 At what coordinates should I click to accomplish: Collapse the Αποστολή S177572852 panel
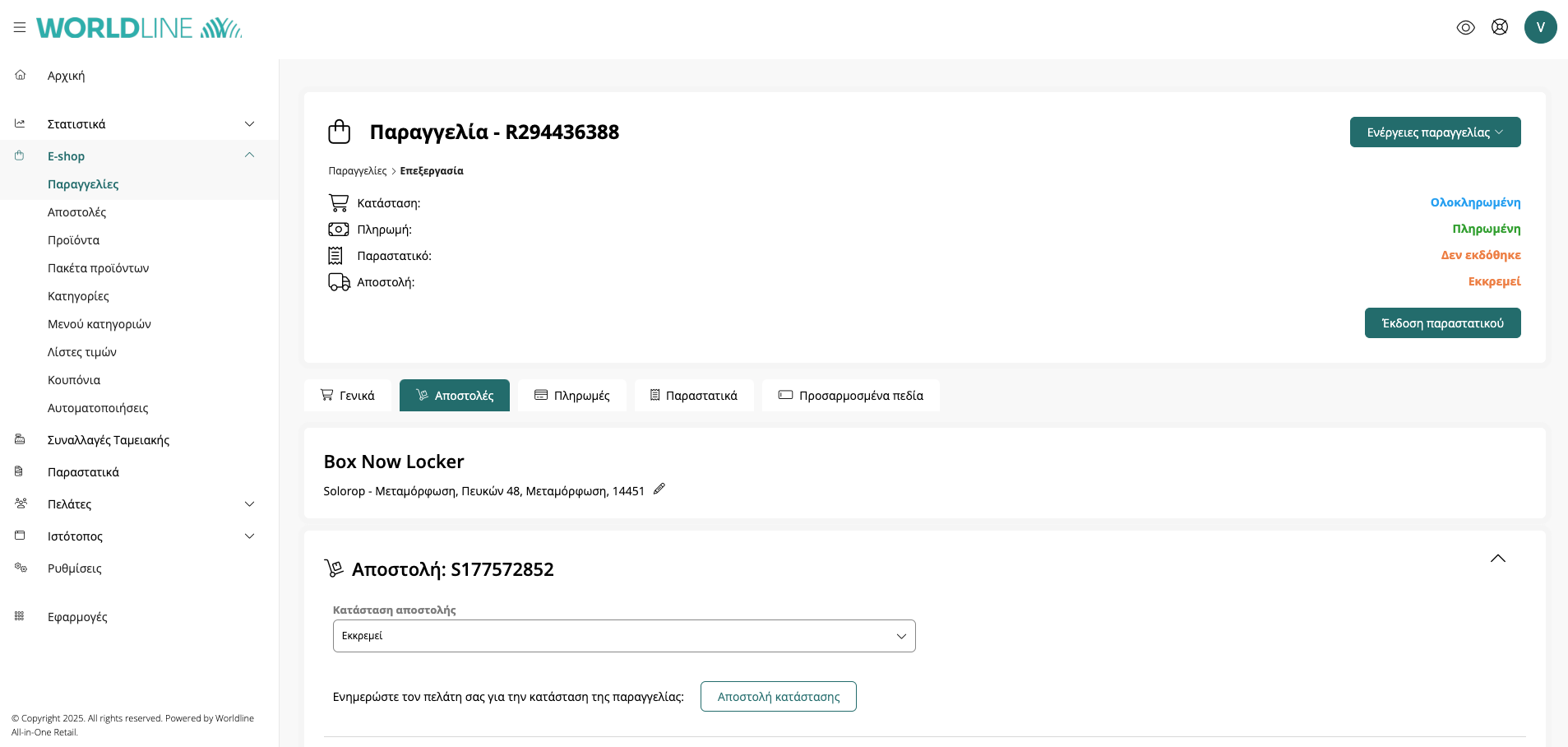pos(1497,559)
